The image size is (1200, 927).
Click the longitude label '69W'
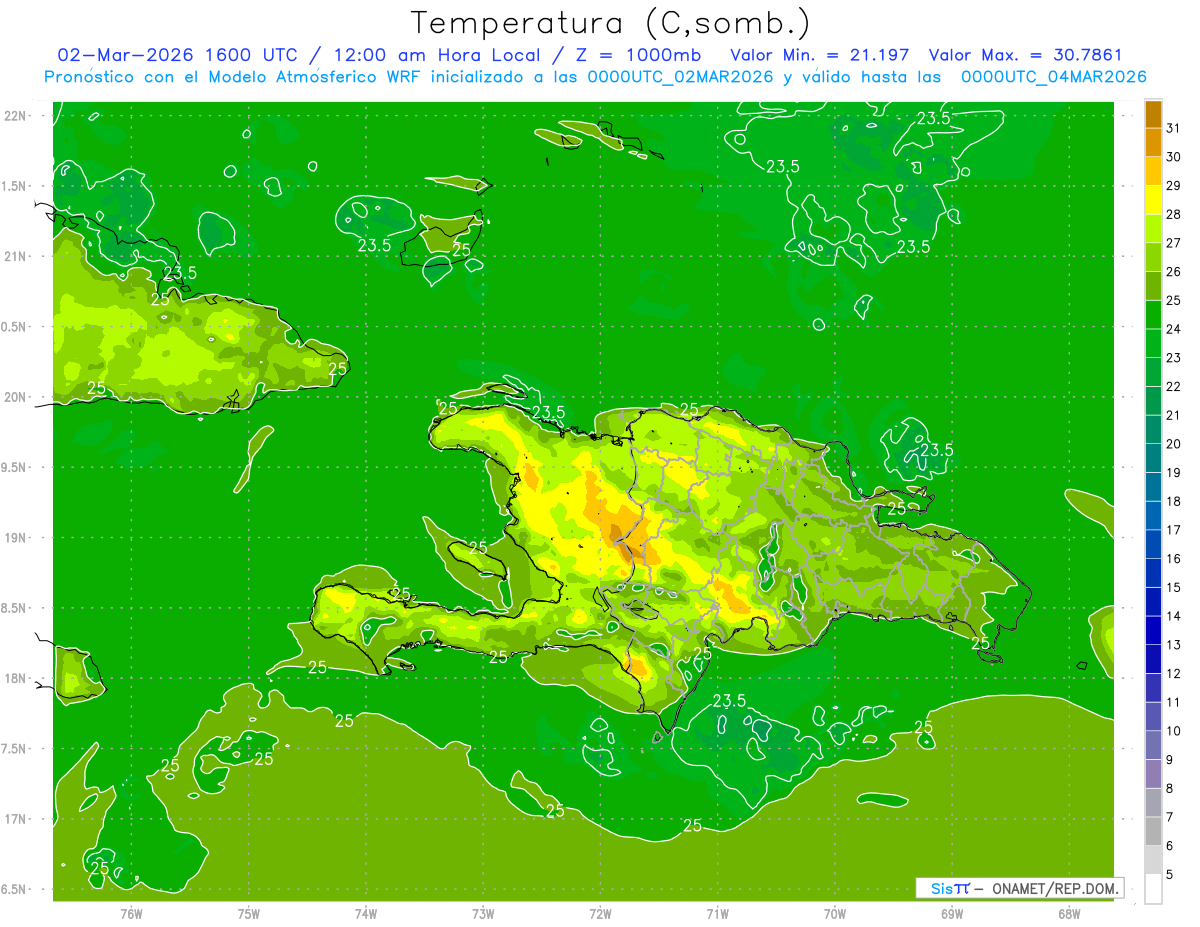click(951, 913)
